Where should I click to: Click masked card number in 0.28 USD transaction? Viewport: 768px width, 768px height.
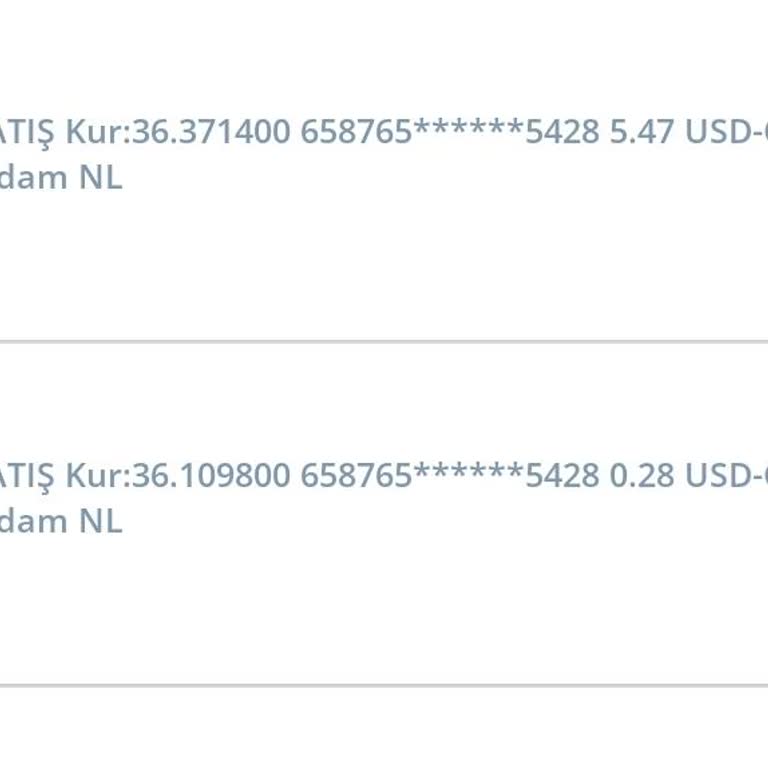click(450, 476)
